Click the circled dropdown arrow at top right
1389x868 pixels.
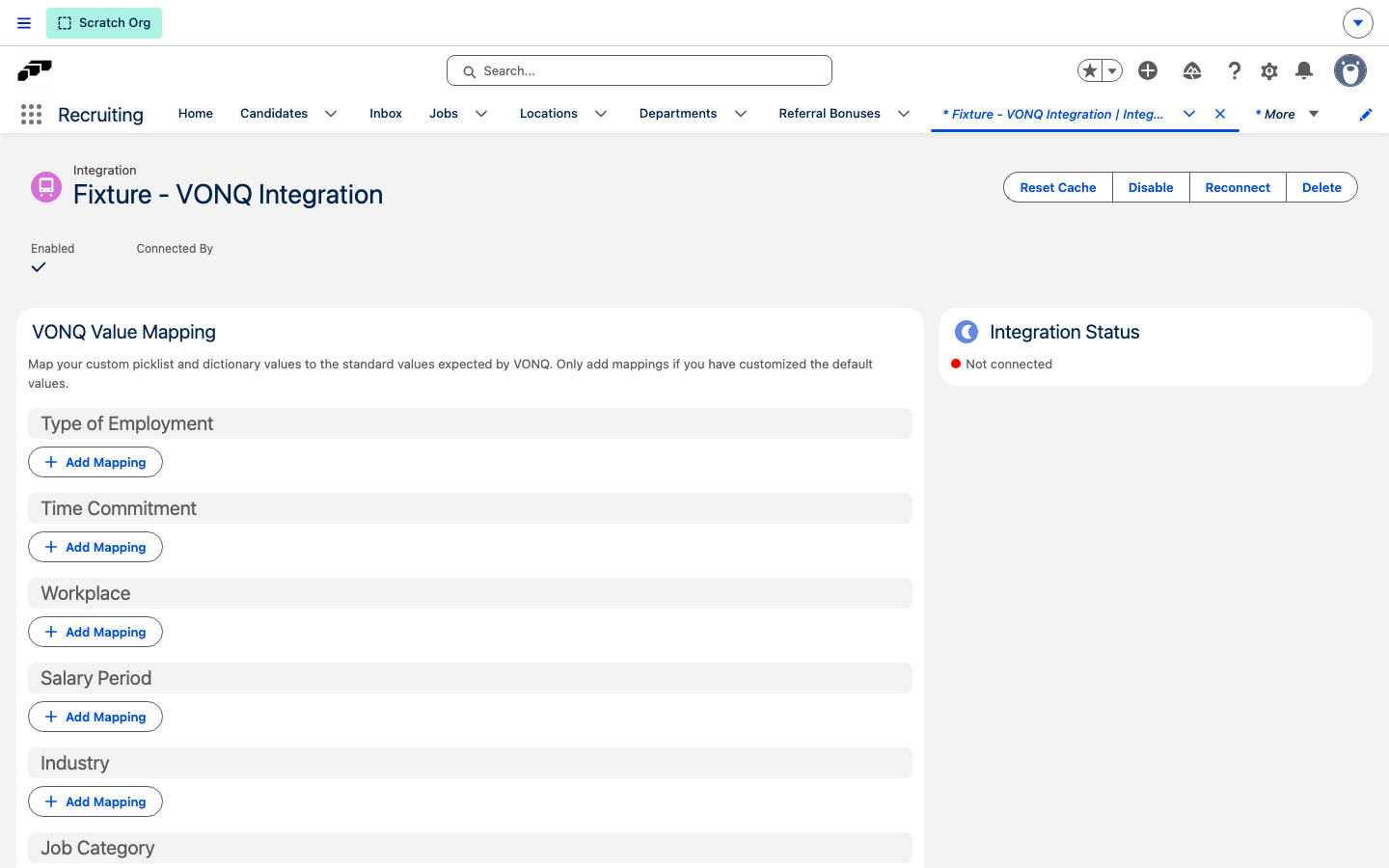[x=1357, y=23]
